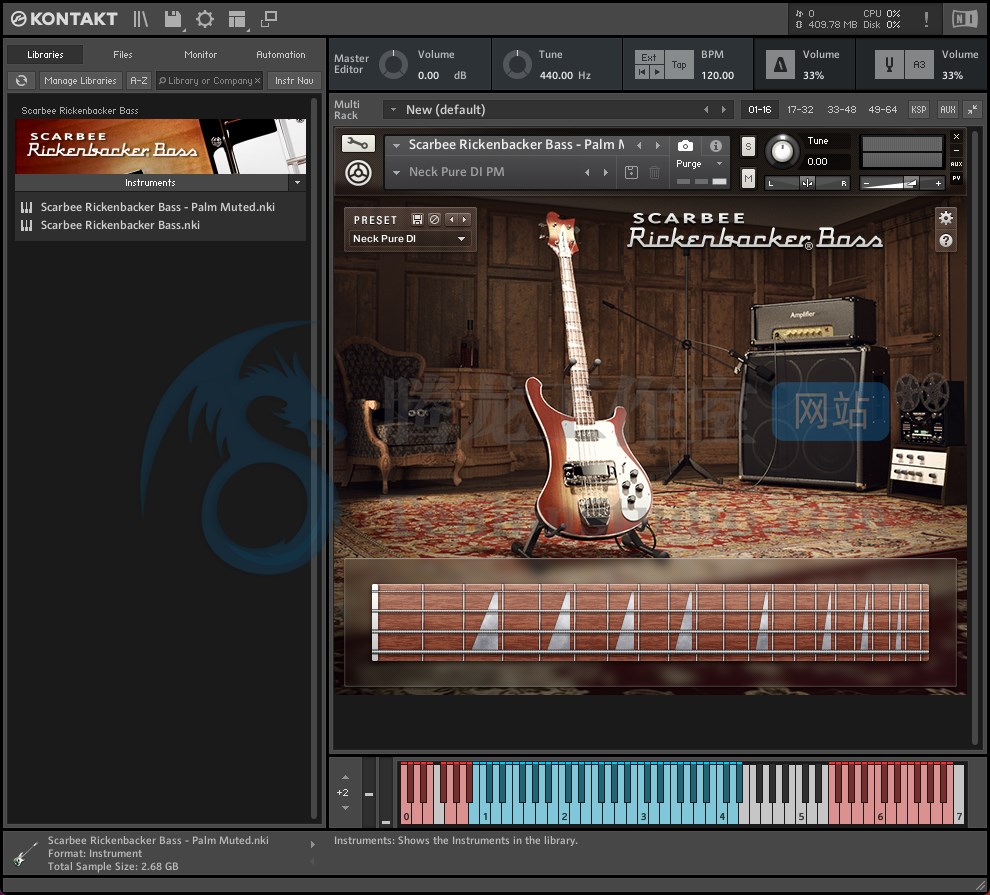Show instrument info view icon

pyautogui.click(x=715, y=146)
